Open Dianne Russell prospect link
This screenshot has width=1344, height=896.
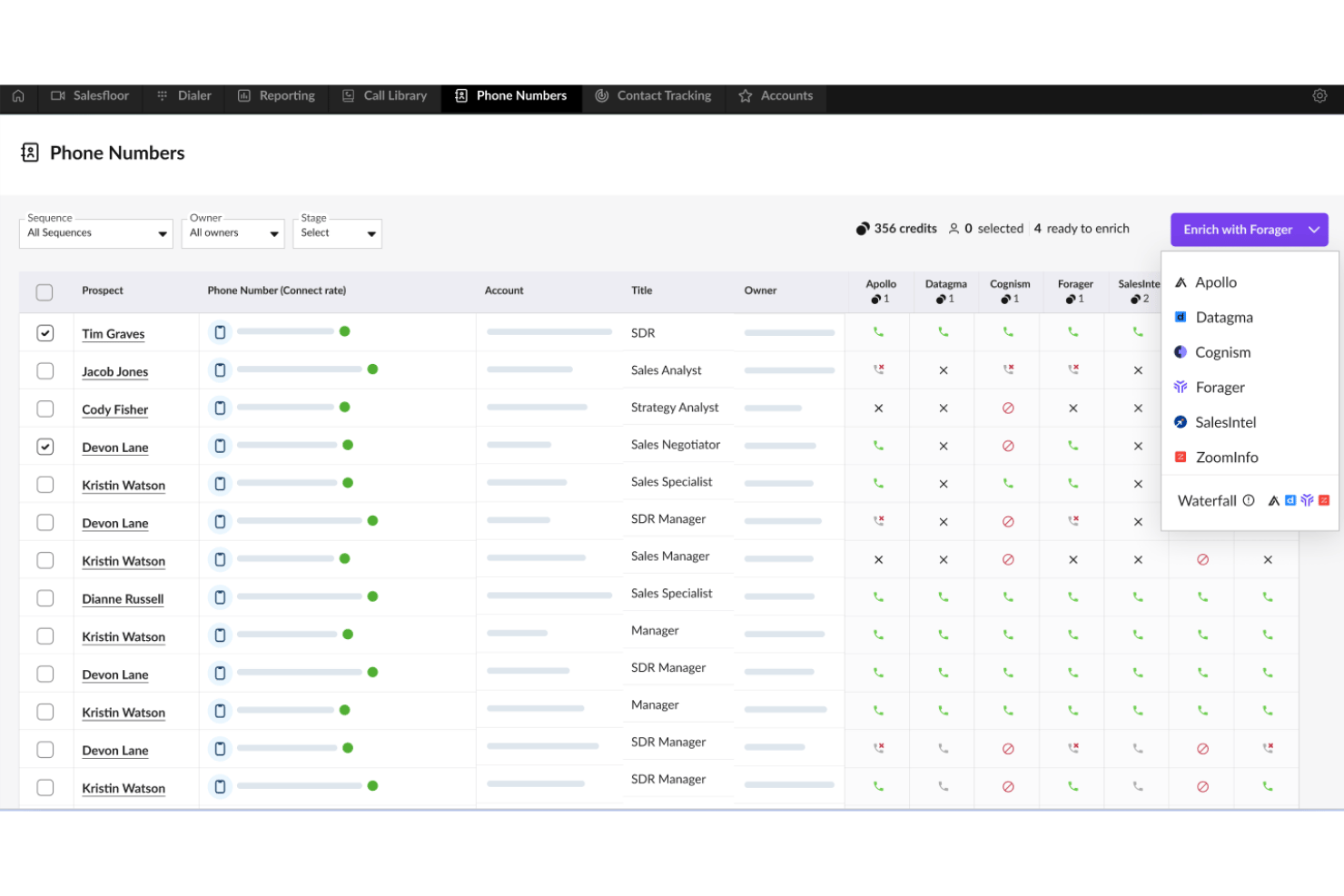click(x=123, y=599)
